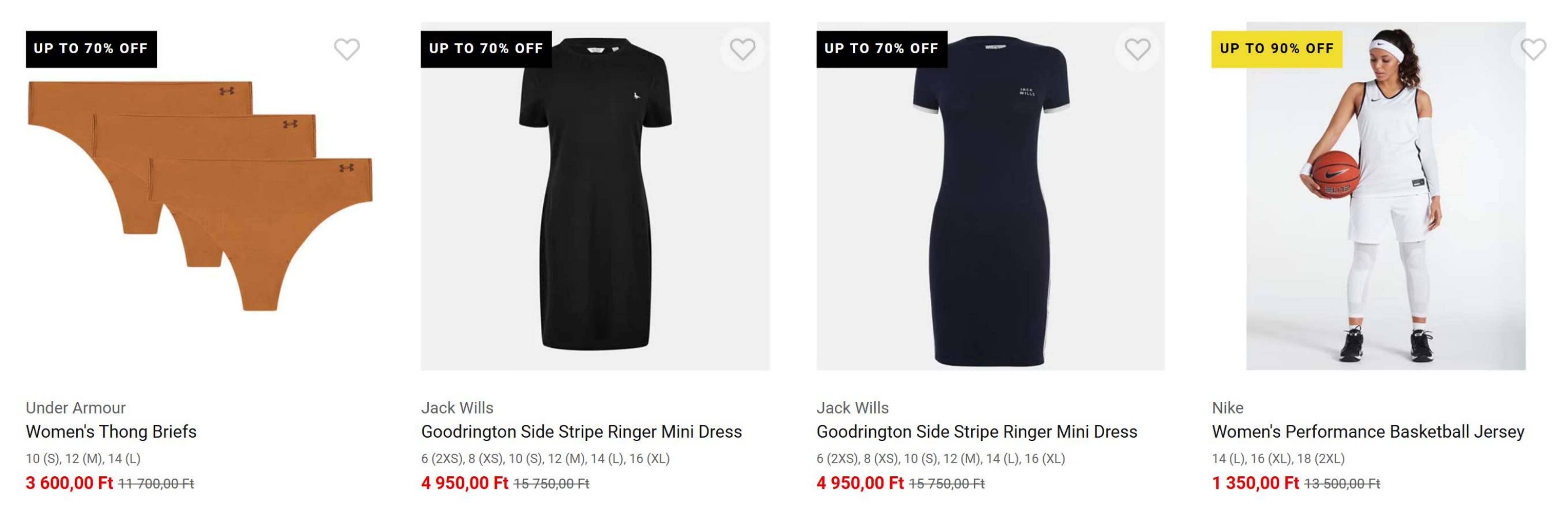
Task: Click the 1 350,00 Ft jersey price
Action: (1255, 483)
